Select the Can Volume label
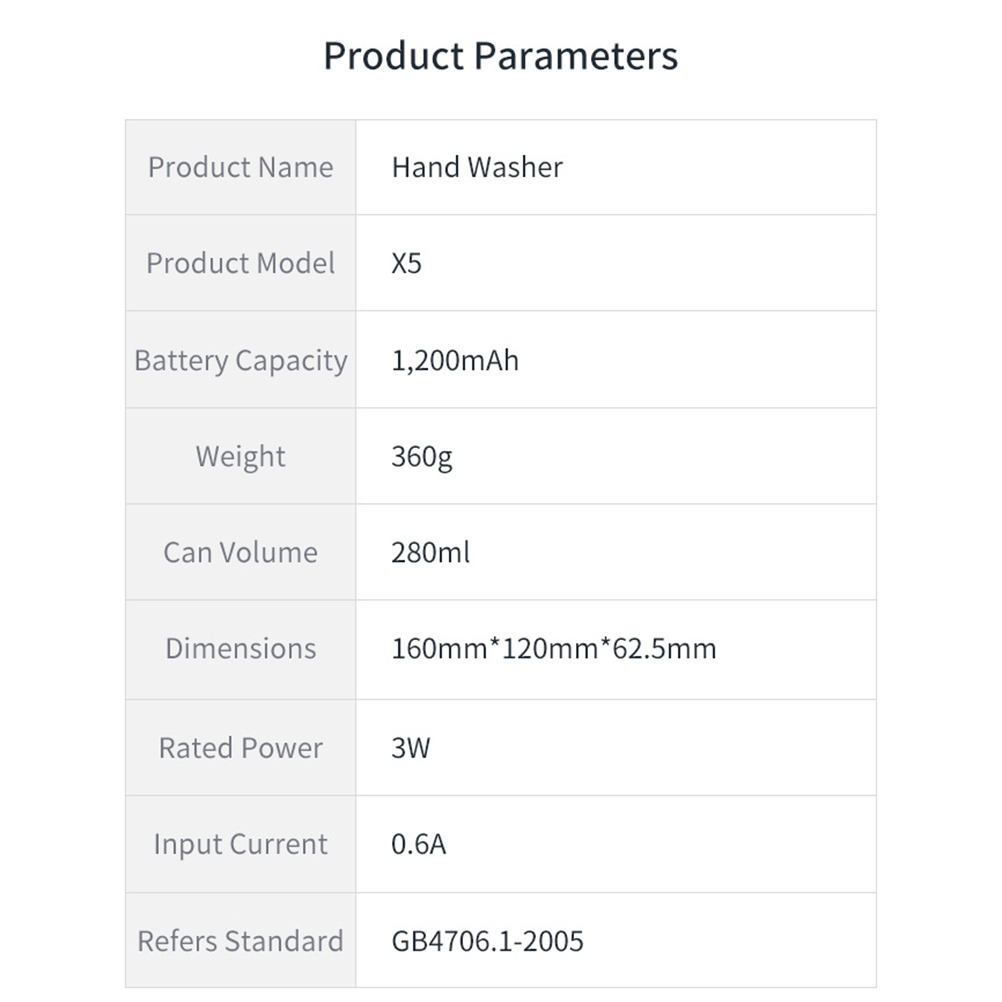 click(x=240, y=552)
